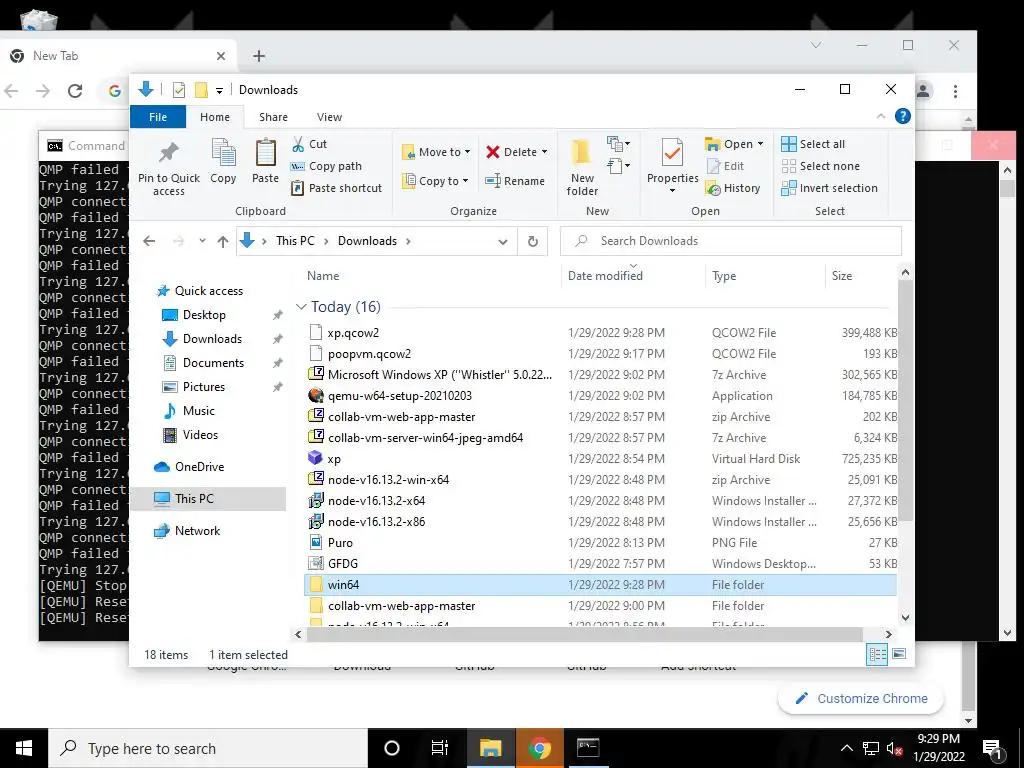Select Documents in navigation pane
1024x768 pixels.
(x=213, y=362)
